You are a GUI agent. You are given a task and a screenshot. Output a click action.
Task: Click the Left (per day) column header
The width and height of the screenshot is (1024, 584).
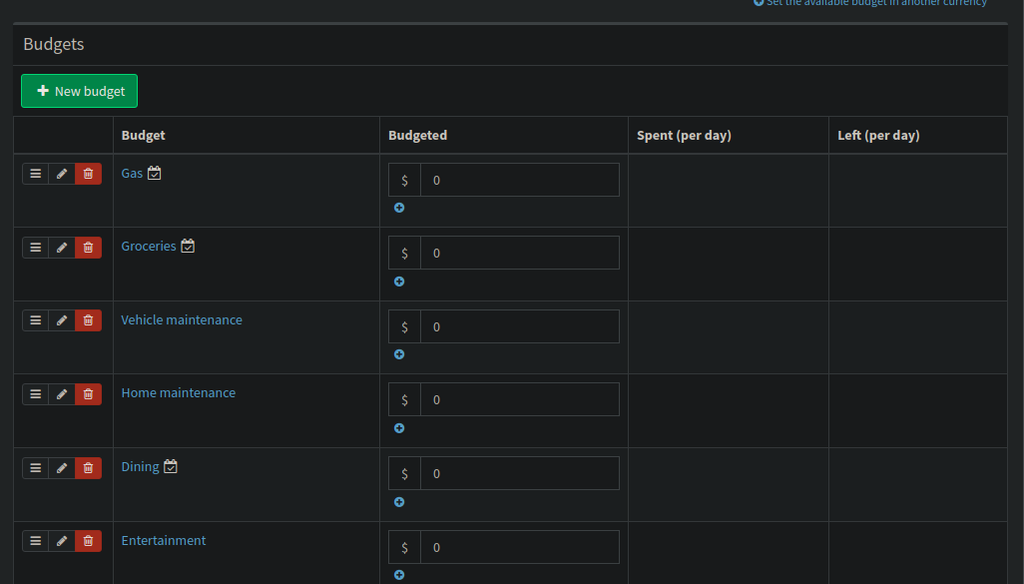878,135
